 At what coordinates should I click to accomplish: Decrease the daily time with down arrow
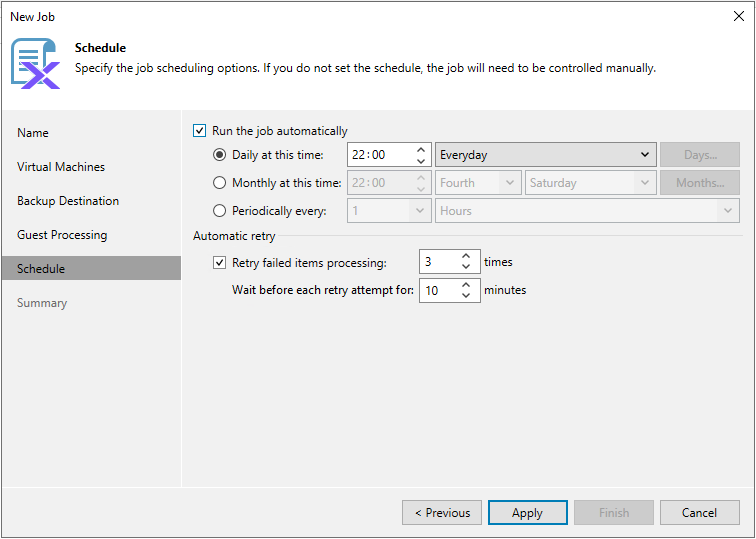click(421, 161)
